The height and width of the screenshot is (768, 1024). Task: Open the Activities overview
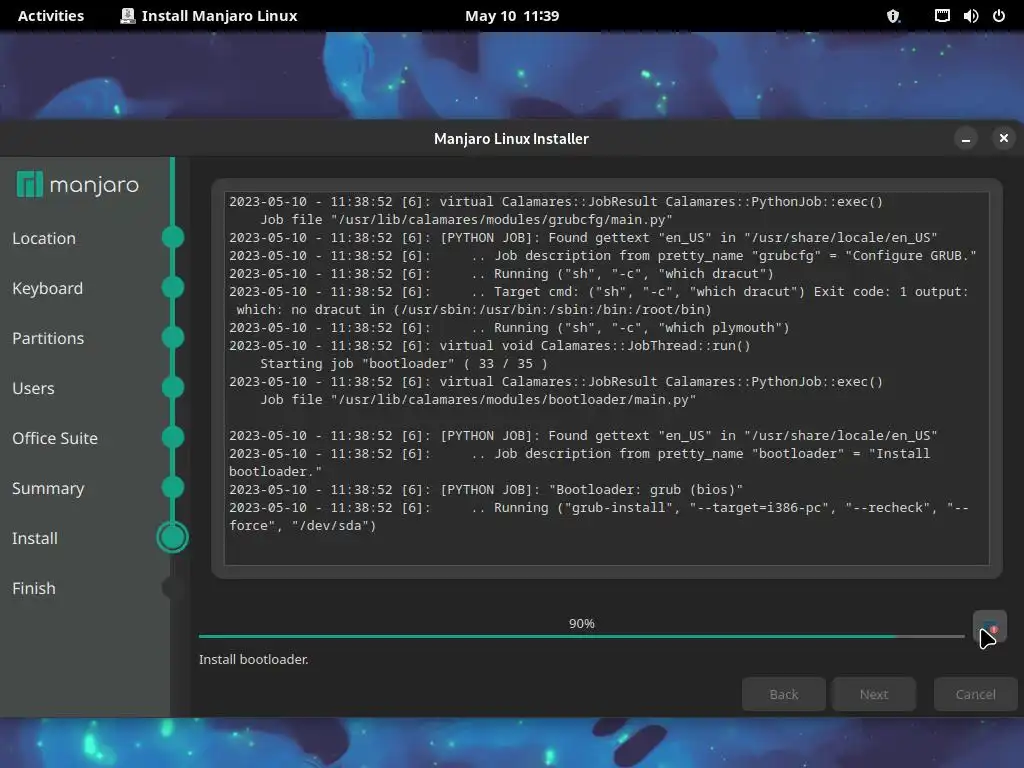(x=51, y=16)
